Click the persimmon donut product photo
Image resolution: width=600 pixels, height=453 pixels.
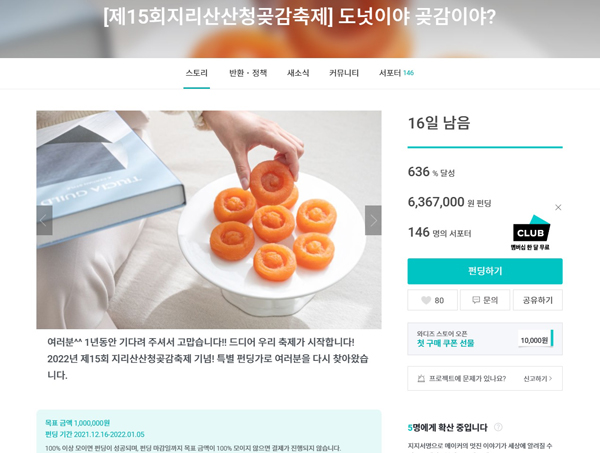(x=209, y=220)
